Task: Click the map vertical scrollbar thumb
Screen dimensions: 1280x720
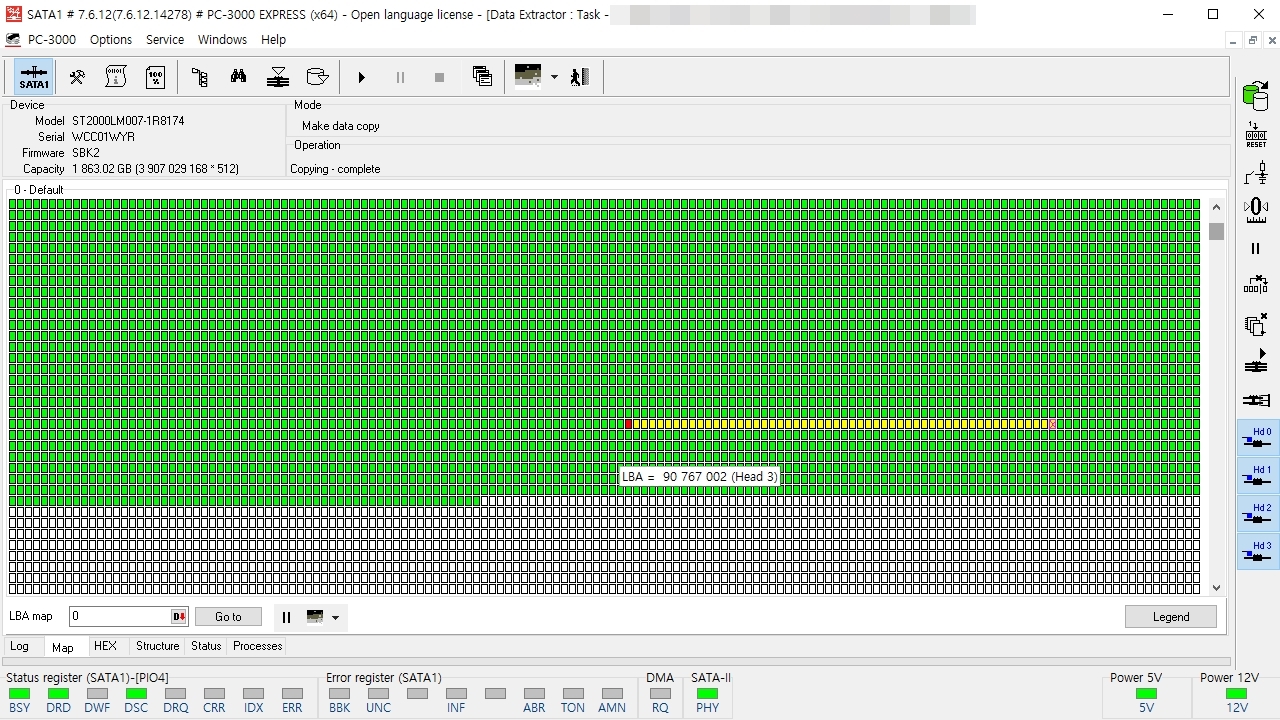Action: (1216, 232)
